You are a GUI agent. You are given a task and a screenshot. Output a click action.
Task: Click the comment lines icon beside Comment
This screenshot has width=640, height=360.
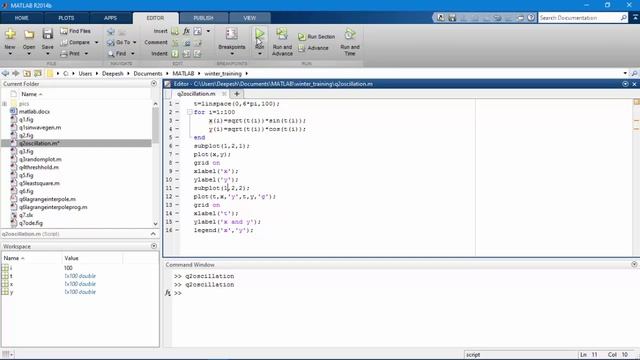(x=175, y=42)
